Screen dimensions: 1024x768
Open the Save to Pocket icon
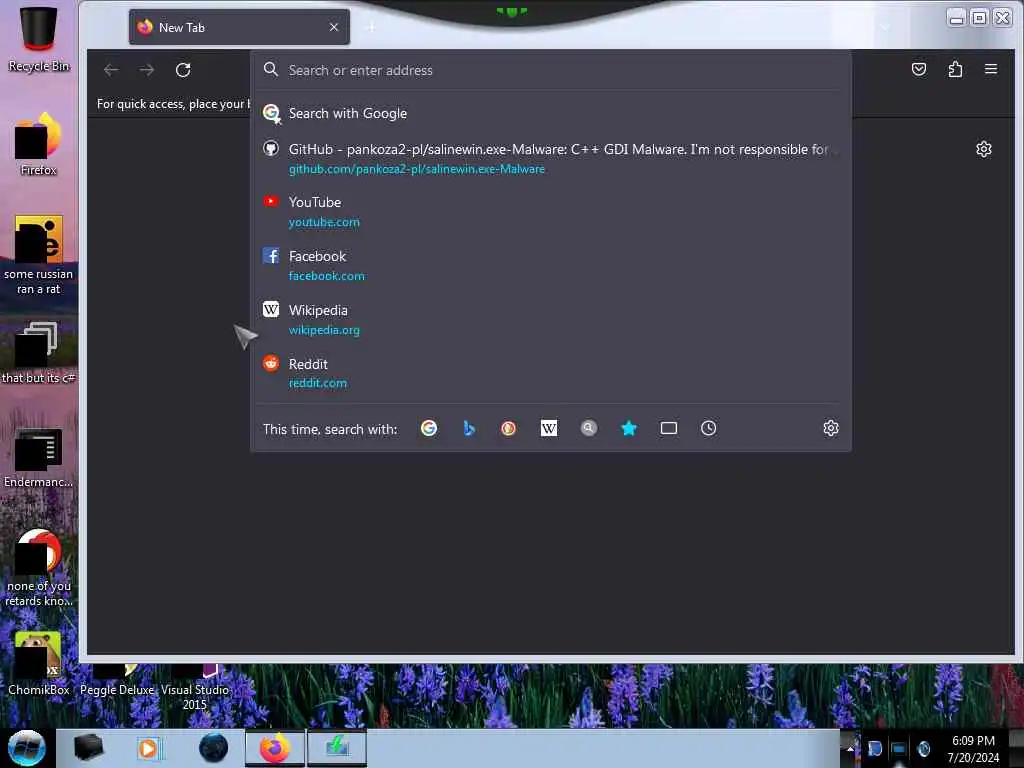pos(919,69)
